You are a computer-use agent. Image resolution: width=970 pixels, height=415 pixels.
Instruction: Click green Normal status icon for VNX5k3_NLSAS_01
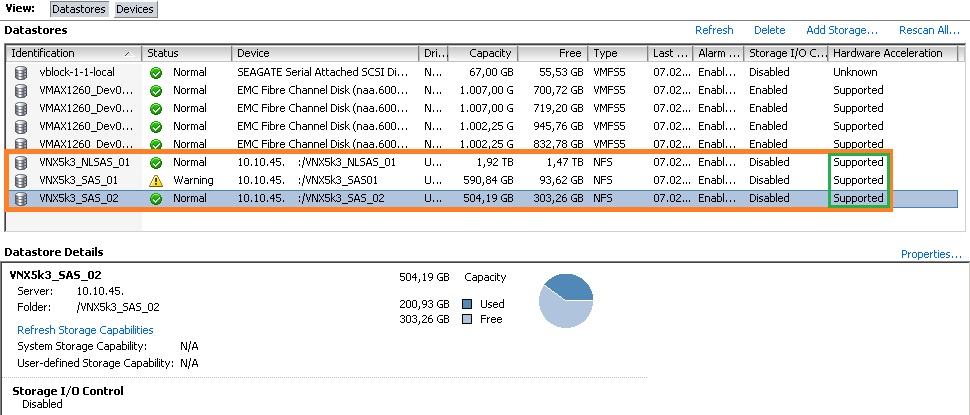155,162
